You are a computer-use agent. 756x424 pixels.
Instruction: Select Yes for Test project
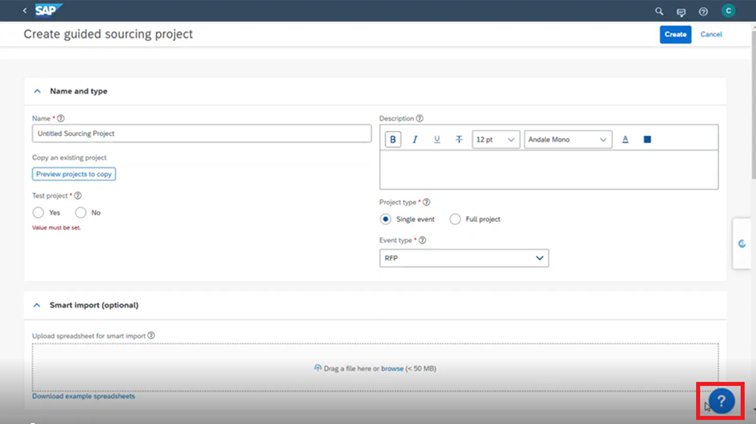click(x=38, y=213)
